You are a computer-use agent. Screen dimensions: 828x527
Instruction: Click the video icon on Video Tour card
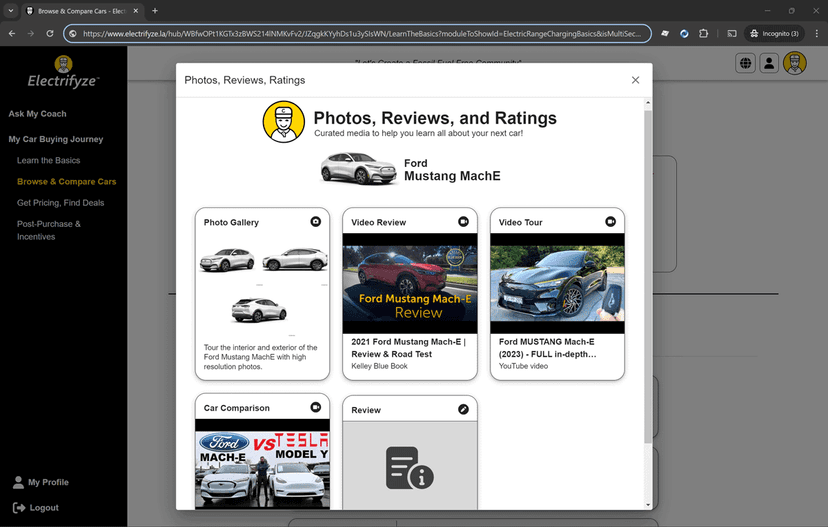[x=610, y=222]
